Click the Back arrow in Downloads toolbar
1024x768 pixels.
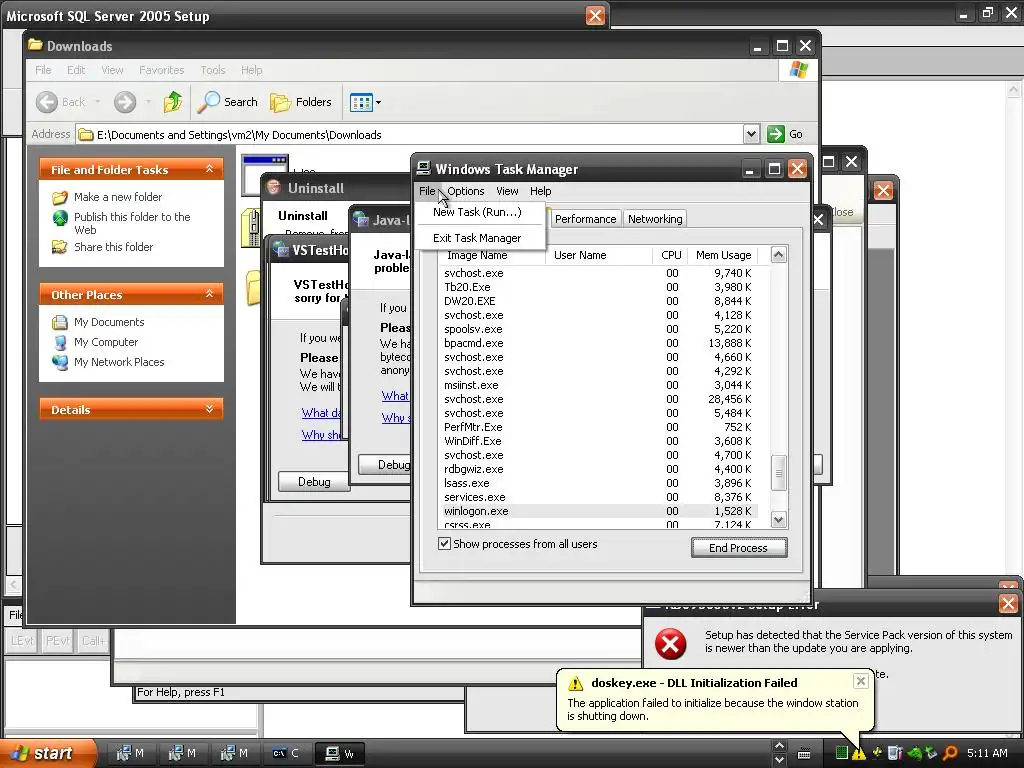47,102
